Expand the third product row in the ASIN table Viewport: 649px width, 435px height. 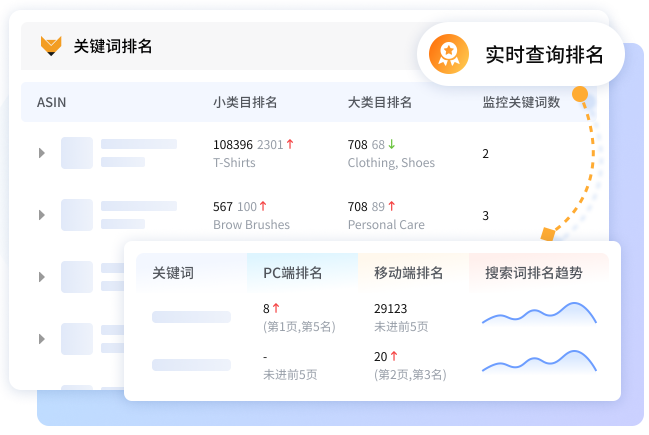click(42, 277)
